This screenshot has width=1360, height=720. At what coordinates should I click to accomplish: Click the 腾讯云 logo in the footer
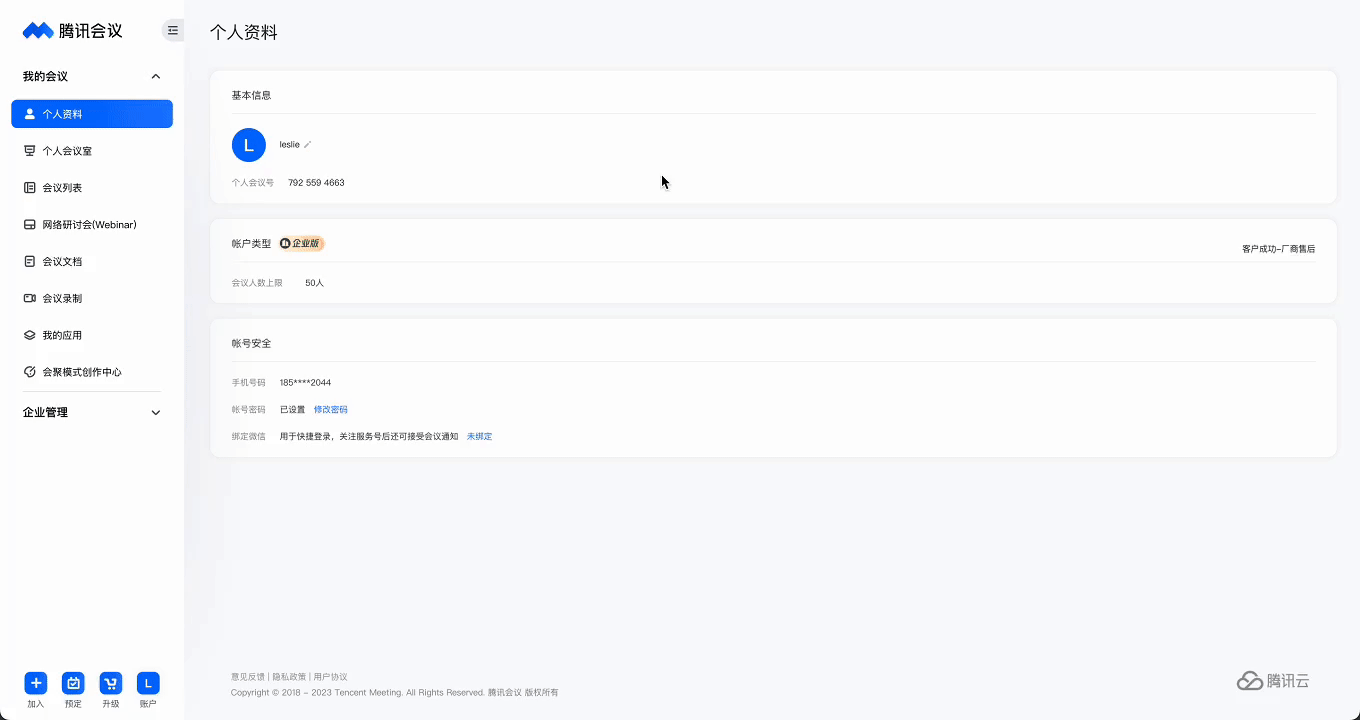[1273, 681]
